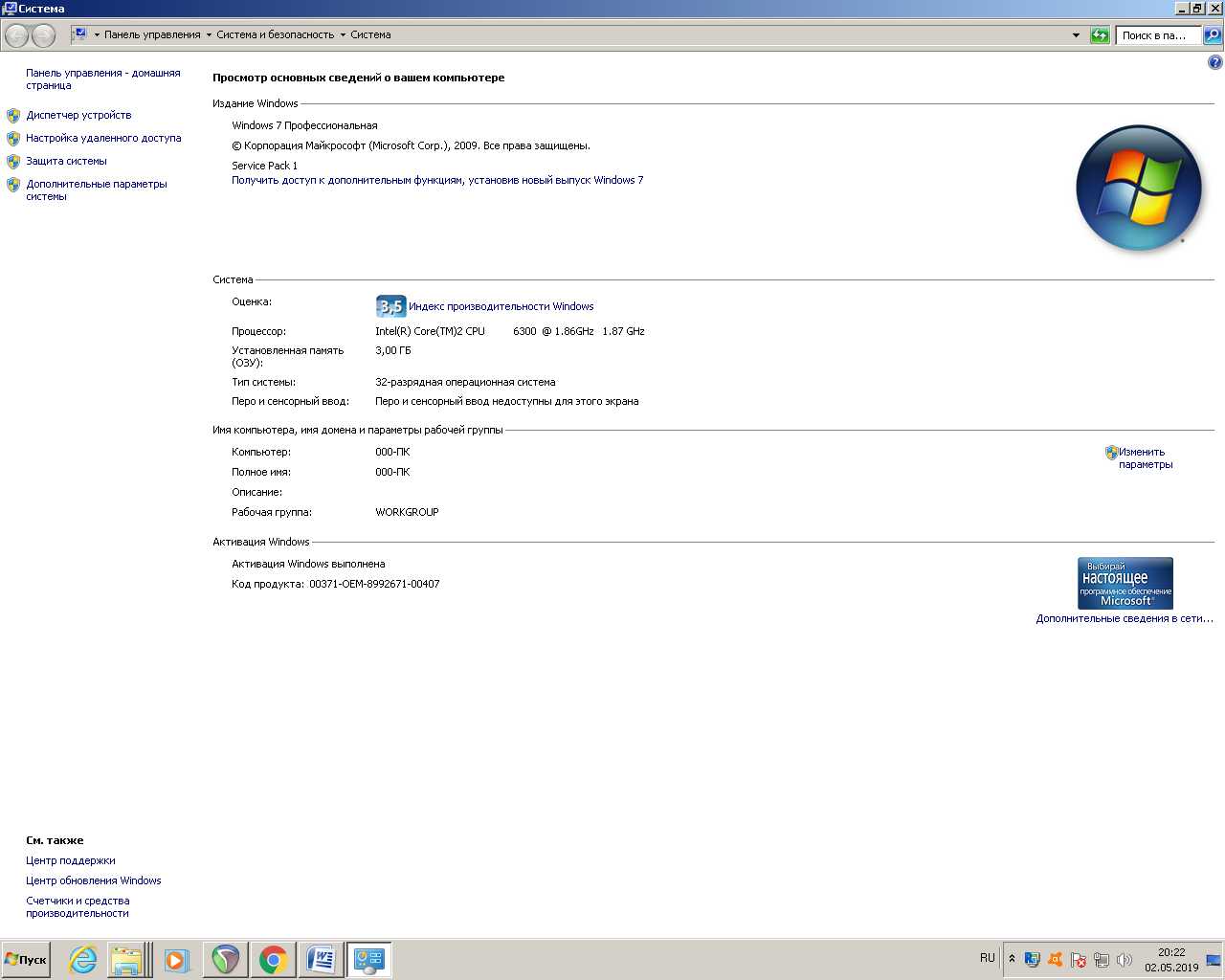This screenshot has width=1225, height=980.
Task: Open Центр поддержки link
Action: pyautogui.click(x=71, y=861)
